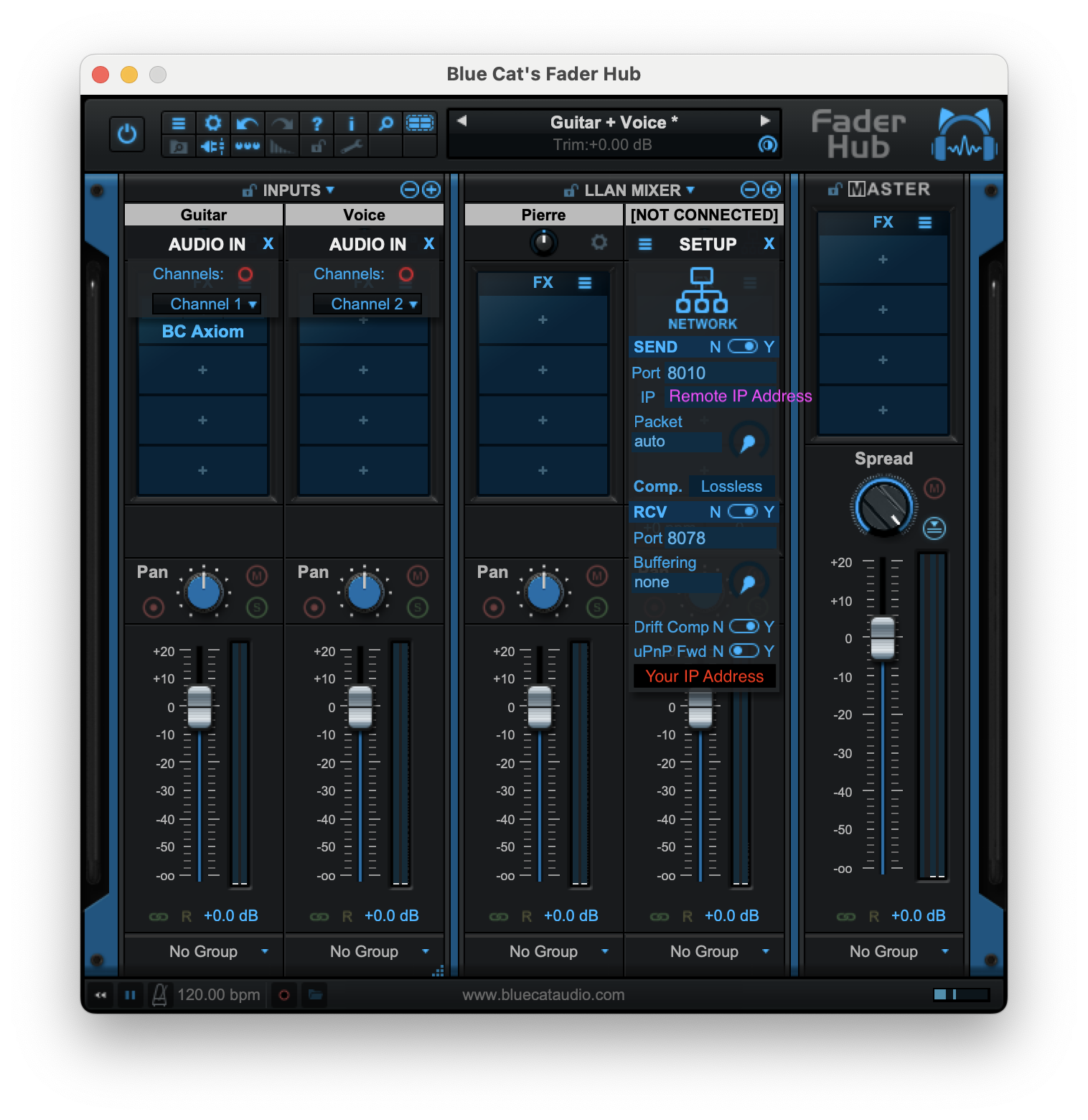Click the record button in bottom bar
Viewport: 1088px width, 1120px height.
coord(284,994)
